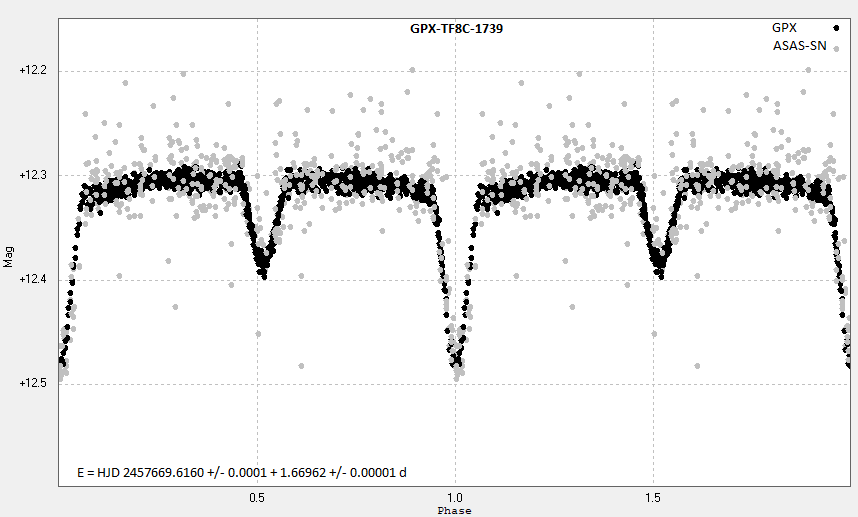This screenshot has width=858, height=517.
Task: Click the 0.5 phase tick label
Action: coord(257,498)
